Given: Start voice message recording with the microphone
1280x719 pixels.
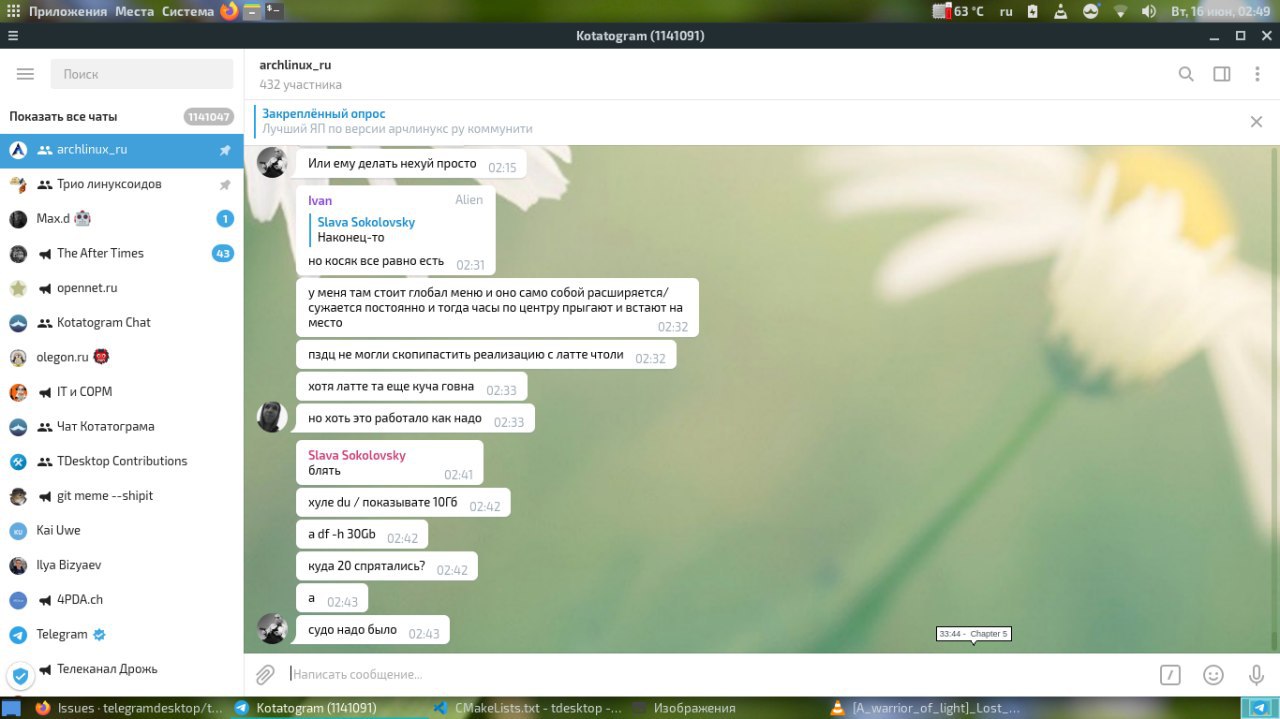Looking at the screenshot, I should click(1257, 675).
